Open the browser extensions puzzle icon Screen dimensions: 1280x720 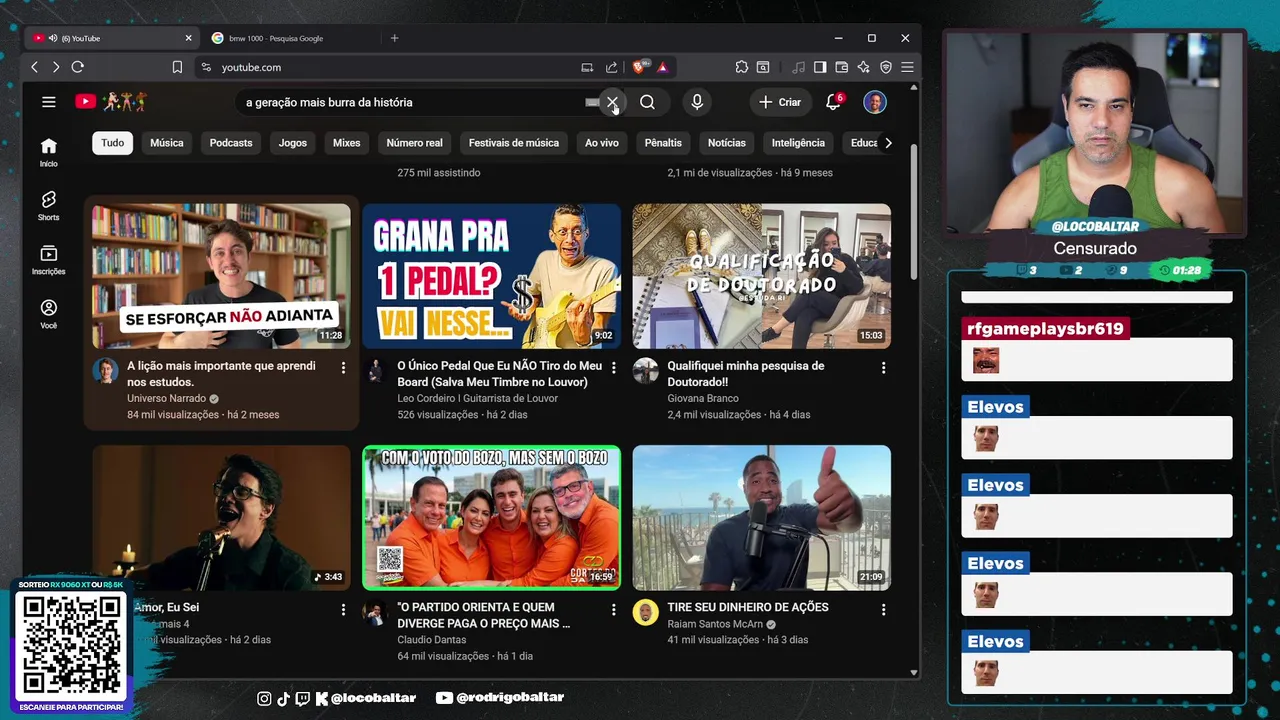coord(741,67)
